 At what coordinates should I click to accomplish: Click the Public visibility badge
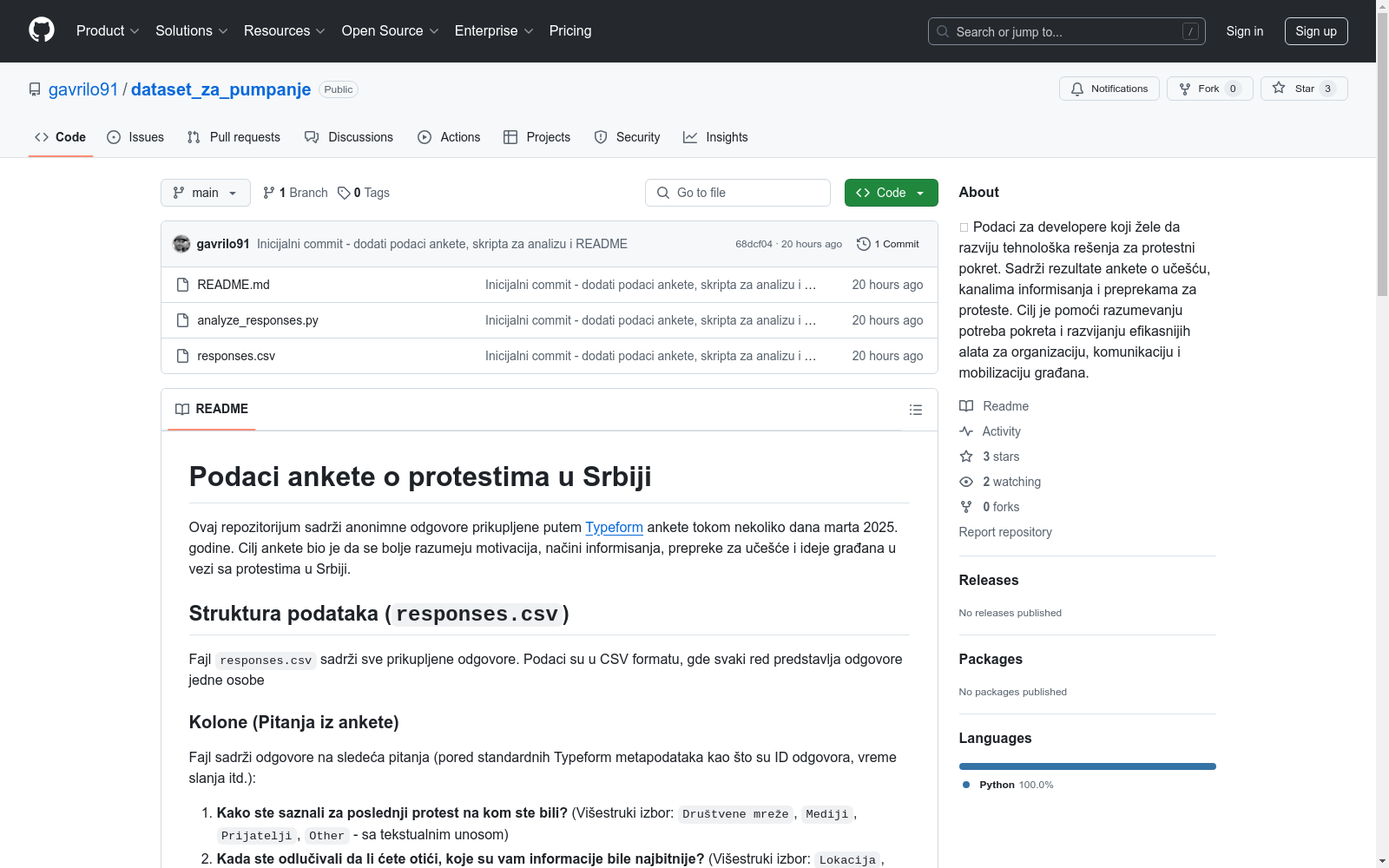(339, 89)
